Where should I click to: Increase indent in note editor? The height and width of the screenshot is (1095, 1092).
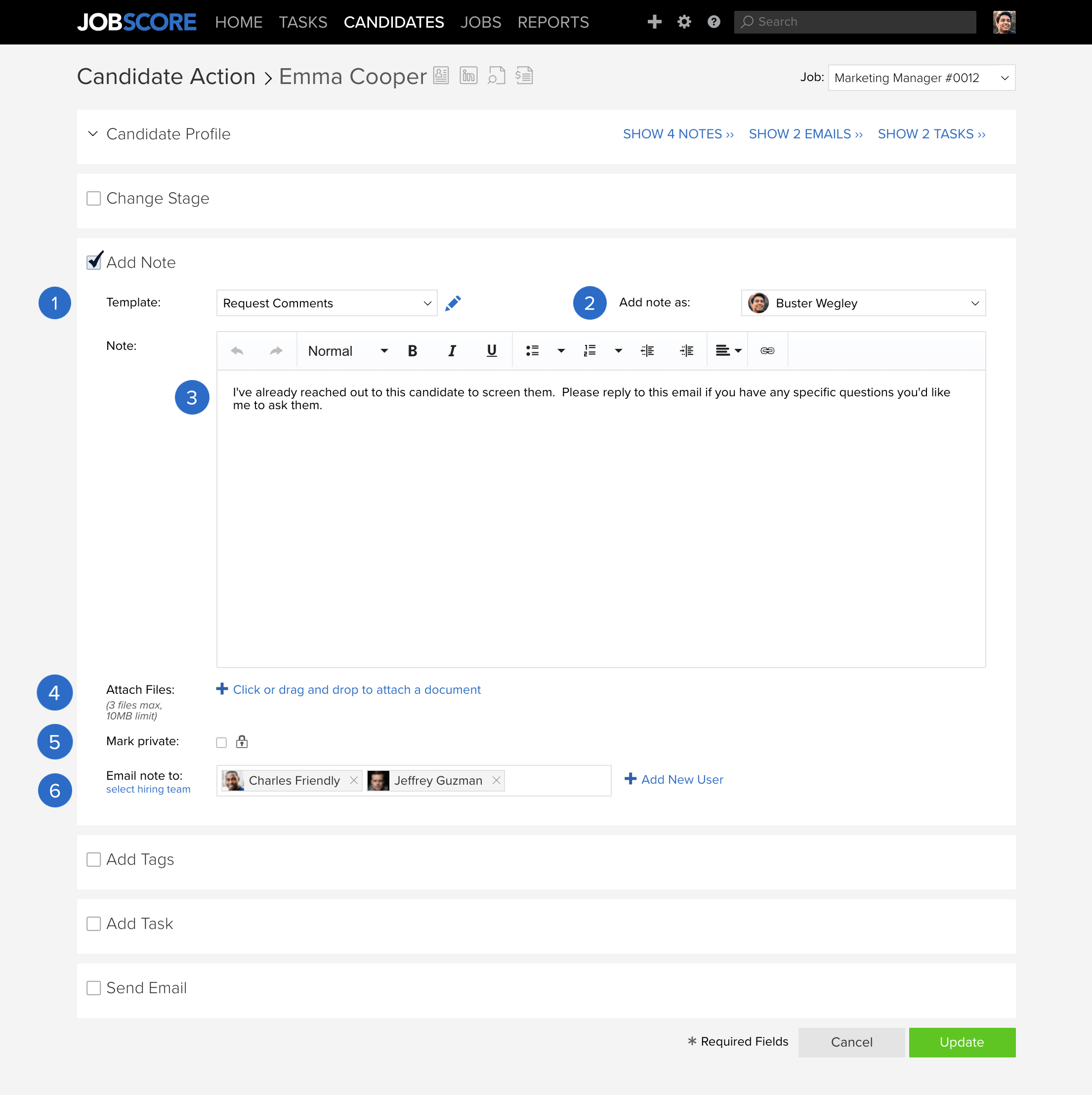point(686,351)
